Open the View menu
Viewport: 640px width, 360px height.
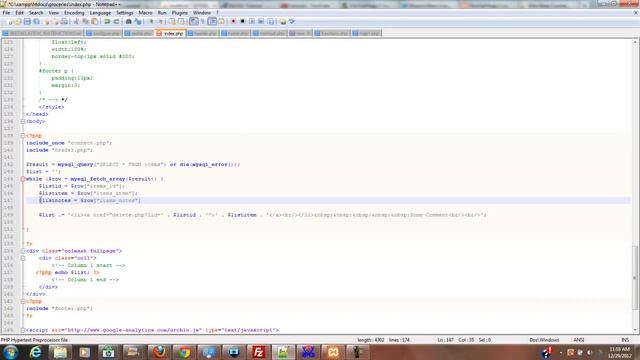click(53, 13)
